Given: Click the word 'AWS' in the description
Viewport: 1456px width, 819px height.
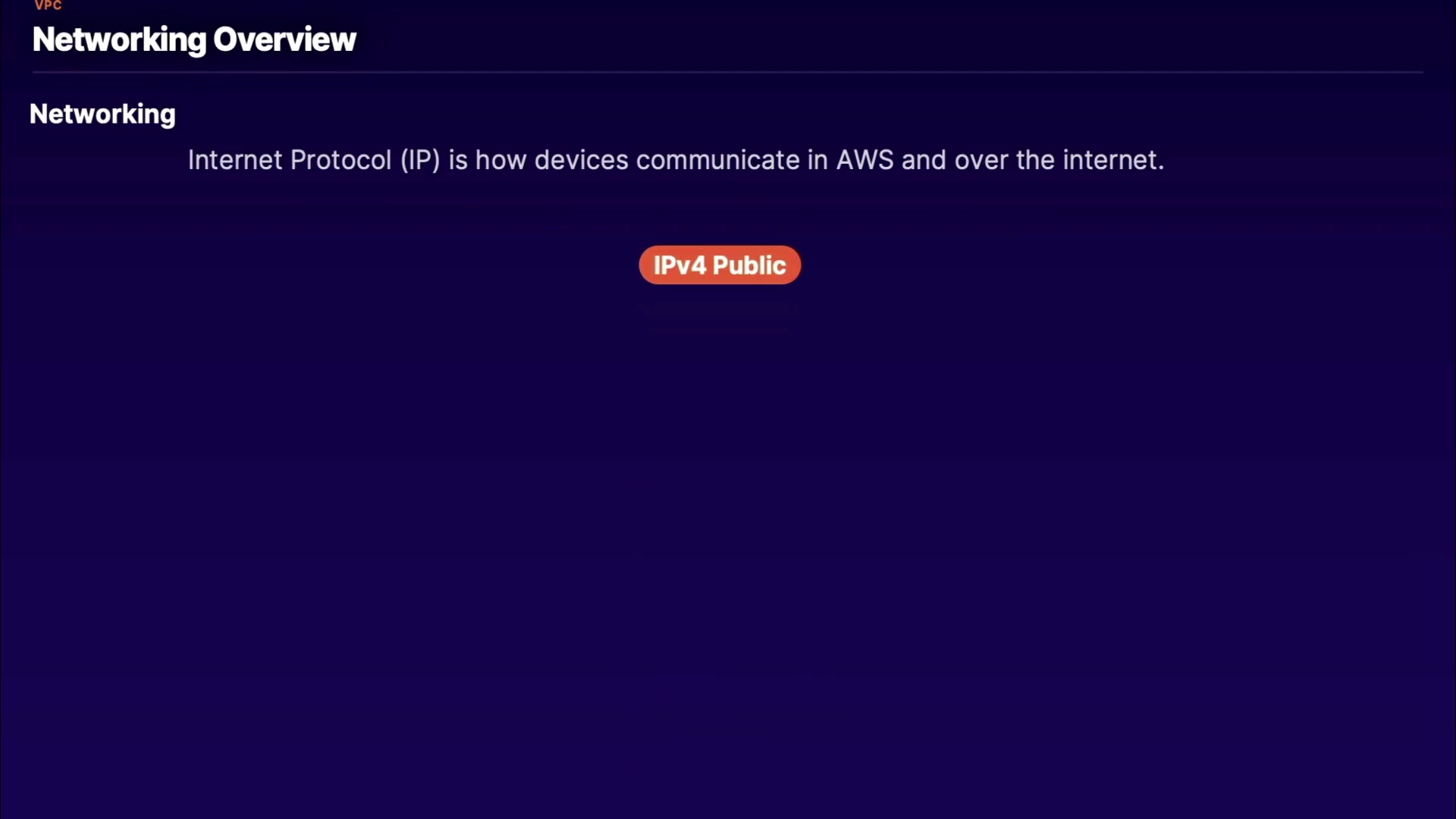Looking at the screenshot, I should 864,160.
